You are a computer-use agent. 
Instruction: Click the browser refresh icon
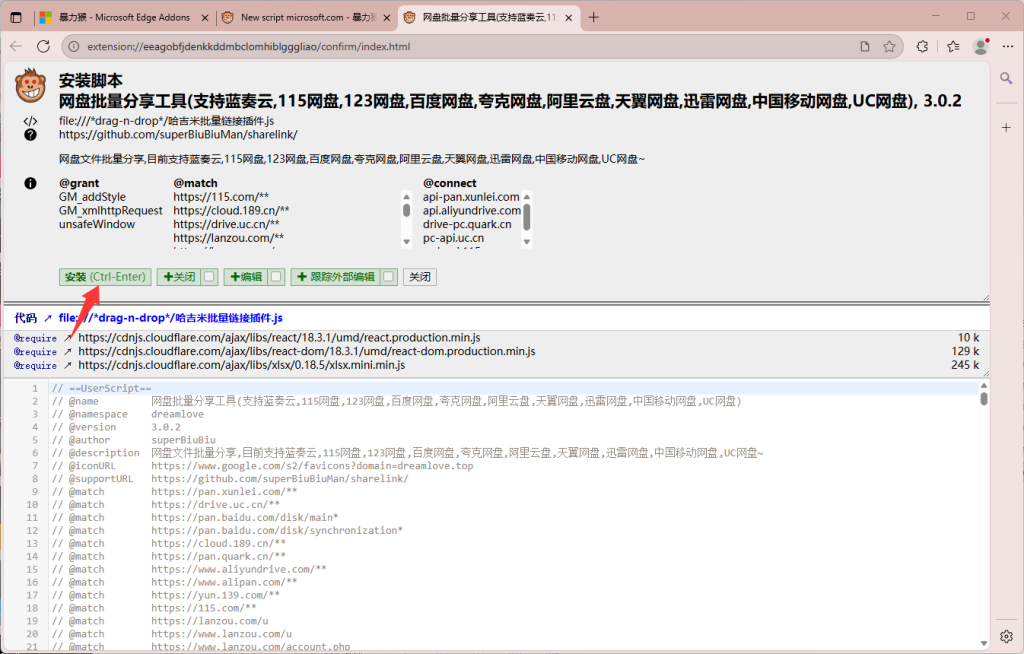[x=41, y=46]
